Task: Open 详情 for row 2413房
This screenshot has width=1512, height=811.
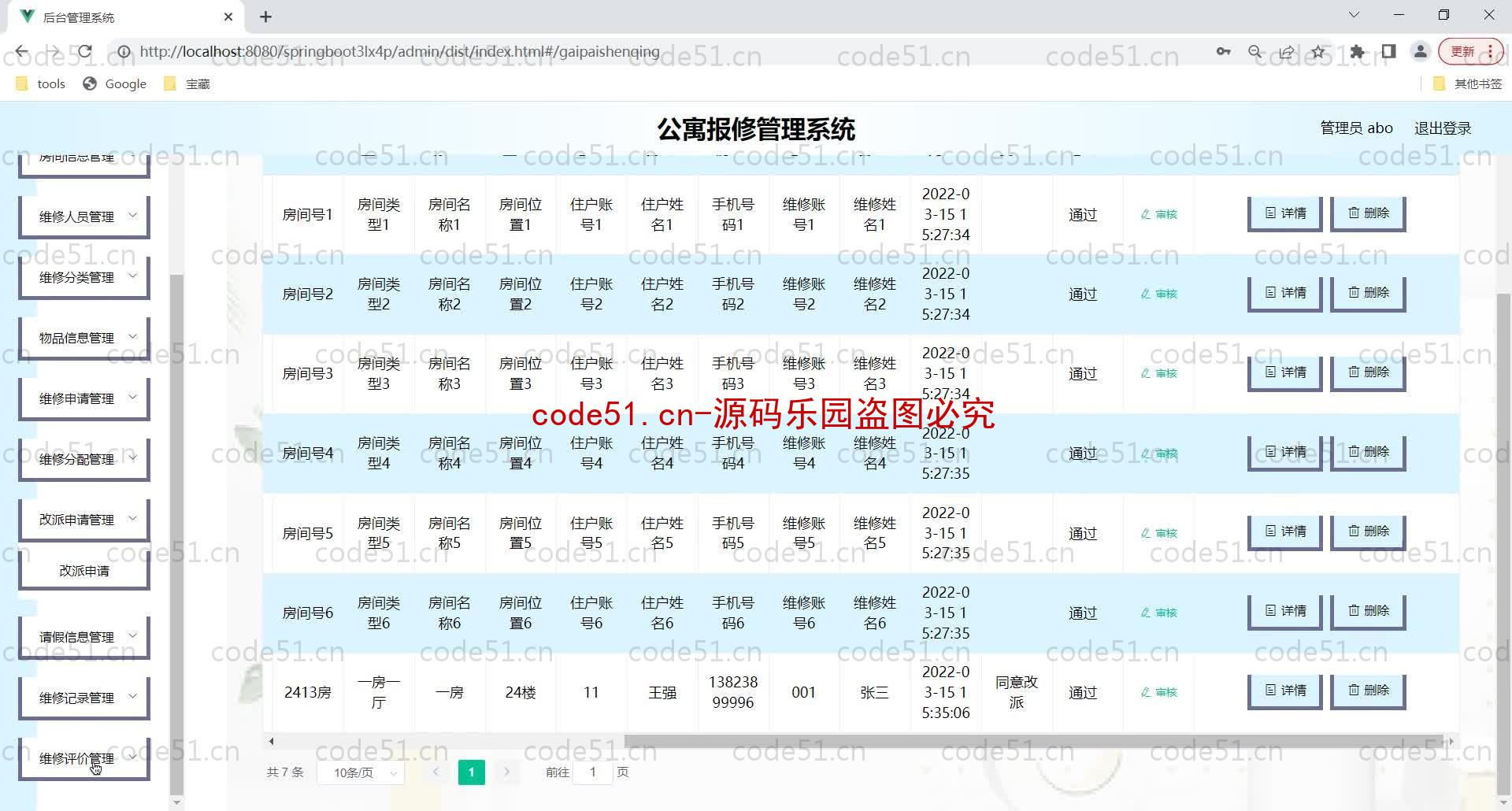Action: pos(1285,691)
